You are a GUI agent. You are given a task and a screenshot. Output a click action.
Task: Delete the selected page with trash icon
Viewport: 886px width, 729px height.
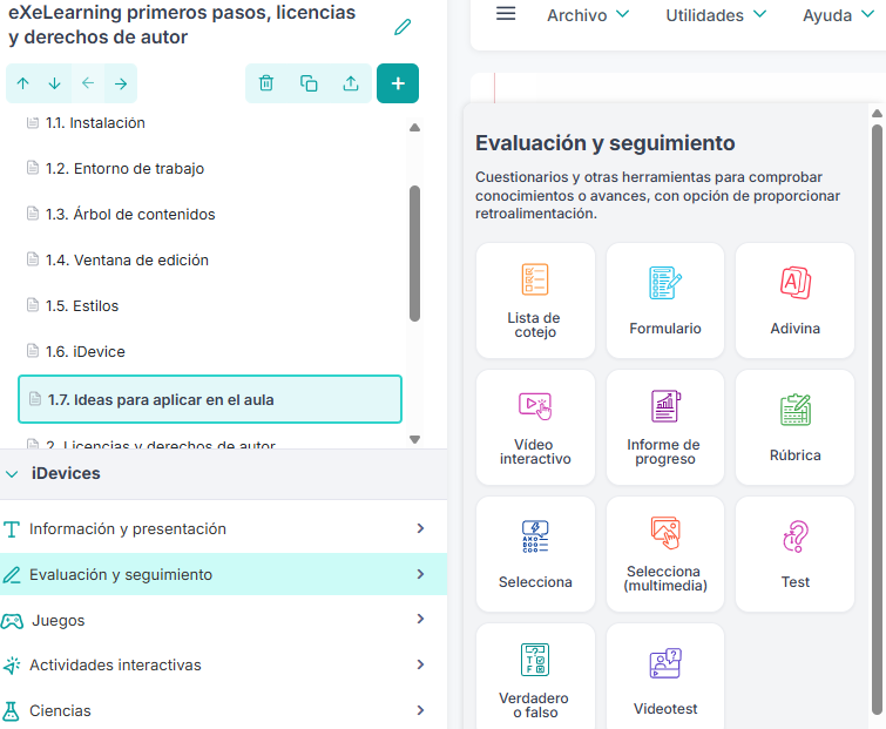pyautogui.click(x=266, y=83)
